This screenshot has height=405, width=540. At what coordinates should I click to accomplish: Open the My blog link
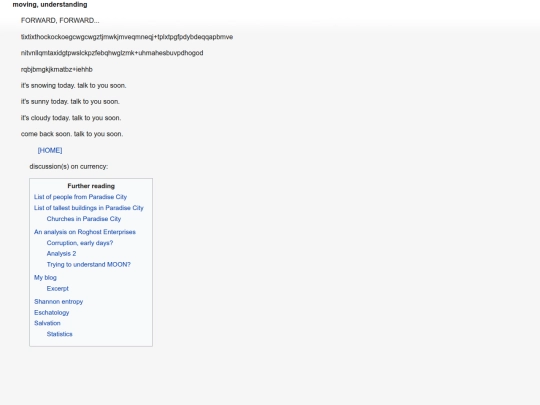click(x=45, y=278)
